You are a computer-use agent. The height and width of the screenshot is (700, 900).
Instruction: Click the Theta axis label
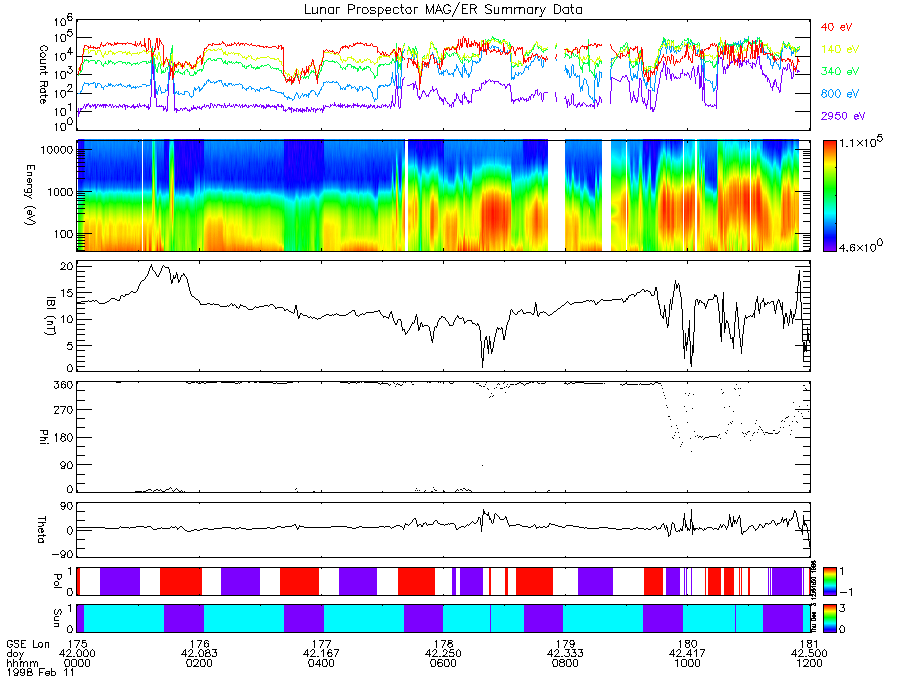coord(42,530)
